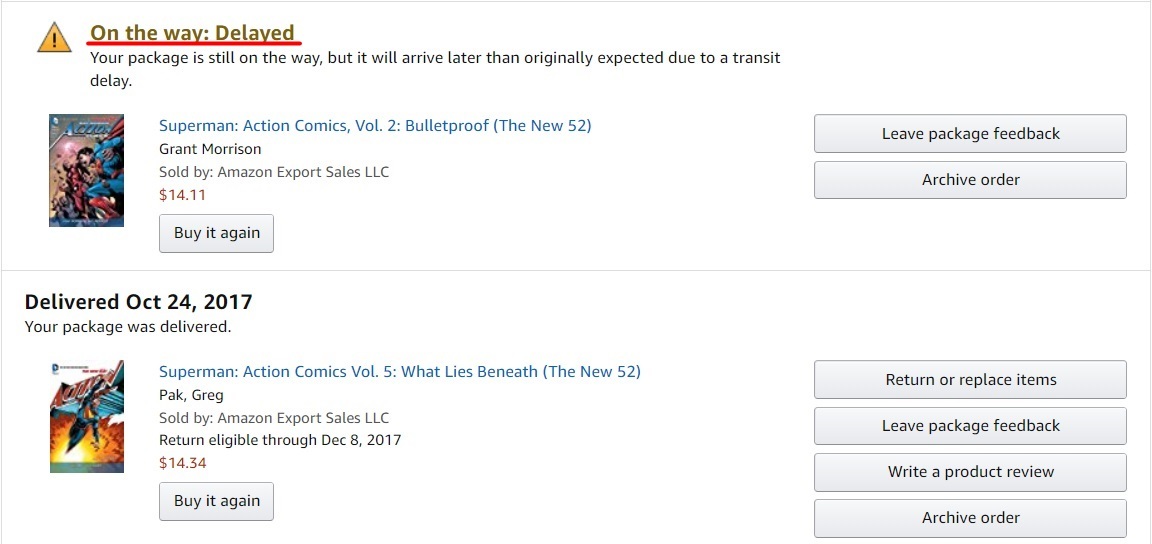Archive the order delivered Oct 24
This screenshot has width=1152, height=544.
[970, 518]
